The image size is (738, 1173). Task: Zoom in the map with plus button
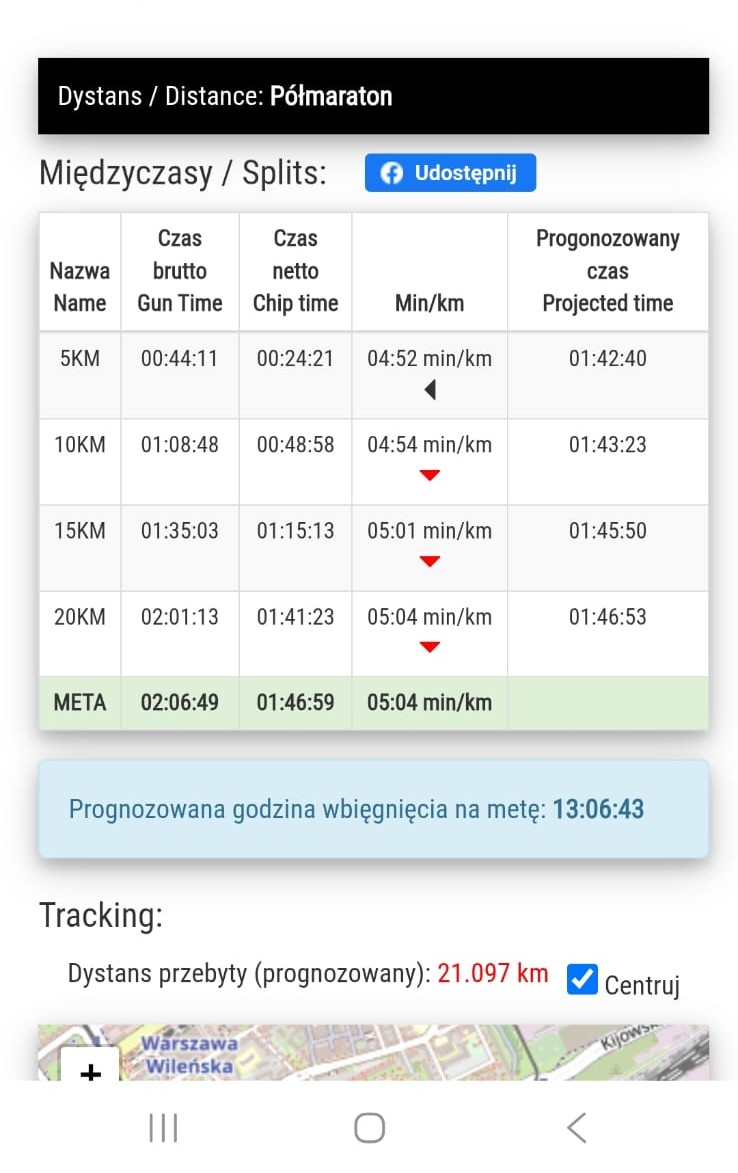click(90, 1067)
